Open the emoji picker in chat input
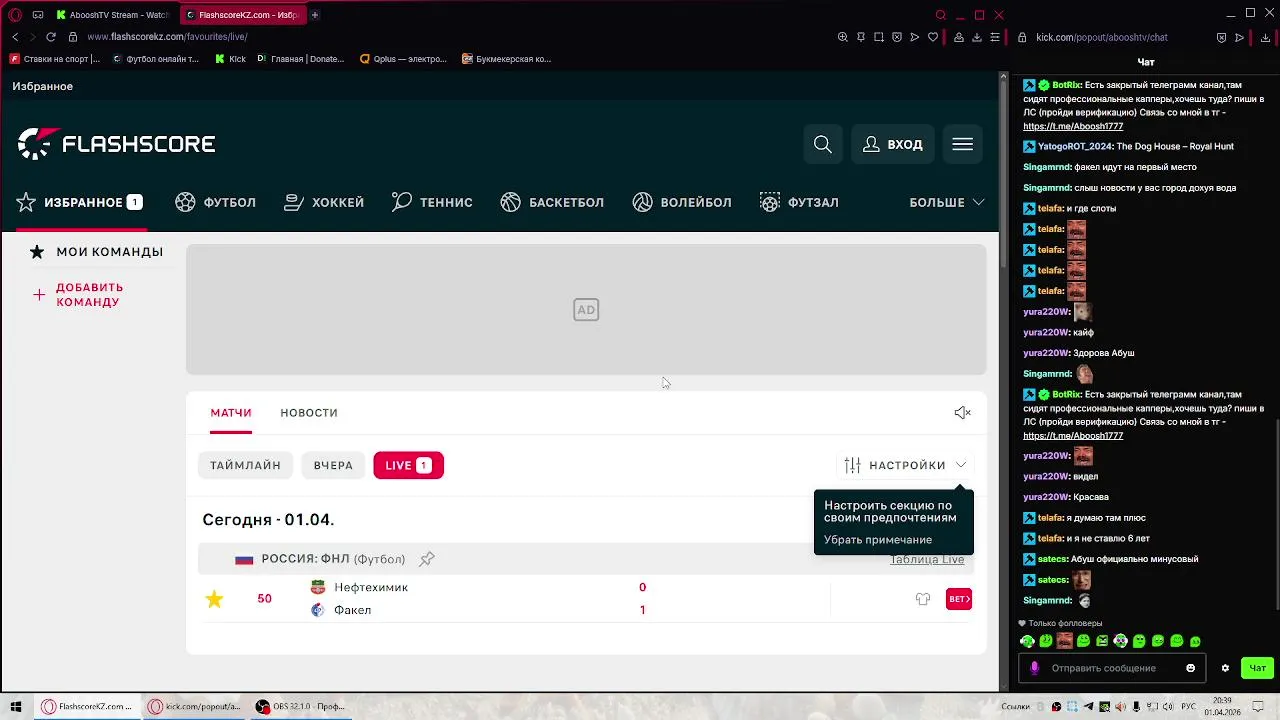The image size is (1280, 720). click(x=1190, y=668)
